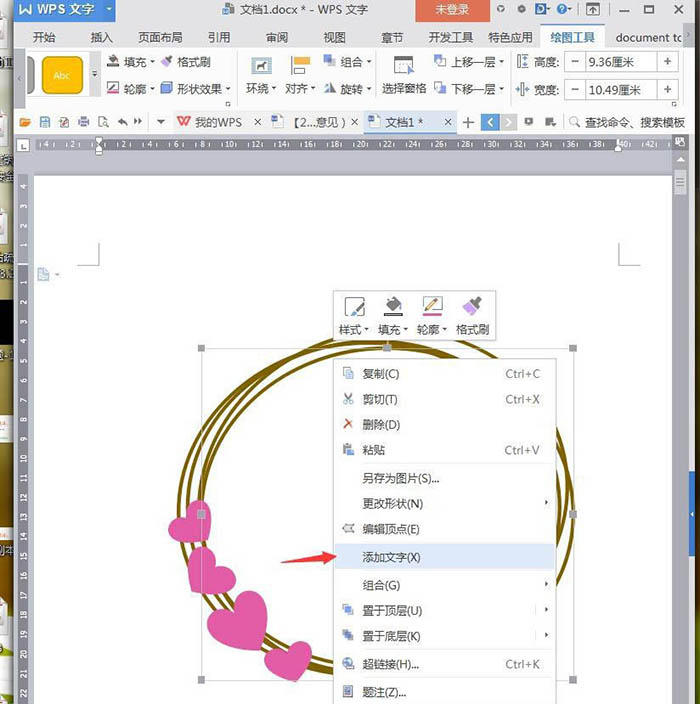This screenshot has height=704, width=700.
Task: Increase height with the plus button
Action: click(667, 62)
